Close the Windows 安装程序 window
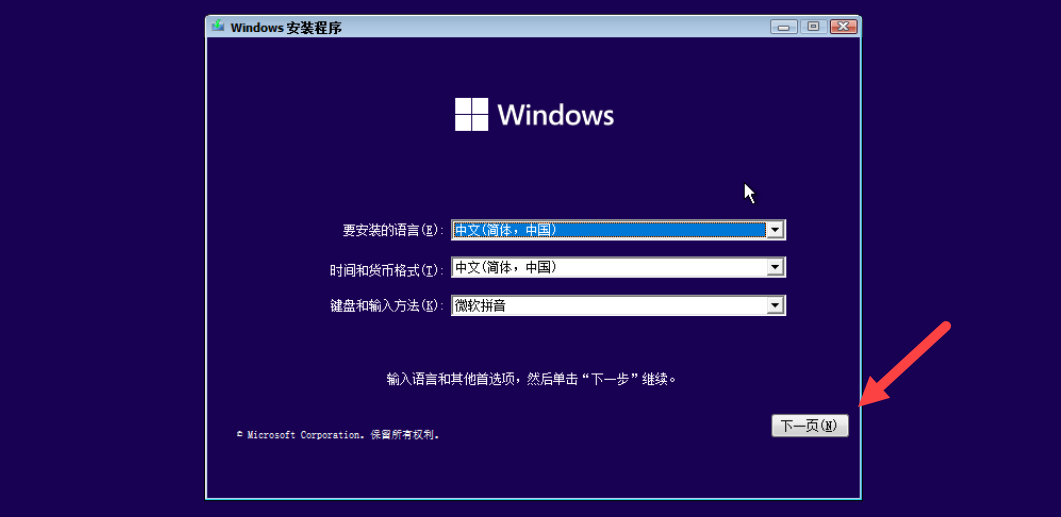 843,27
